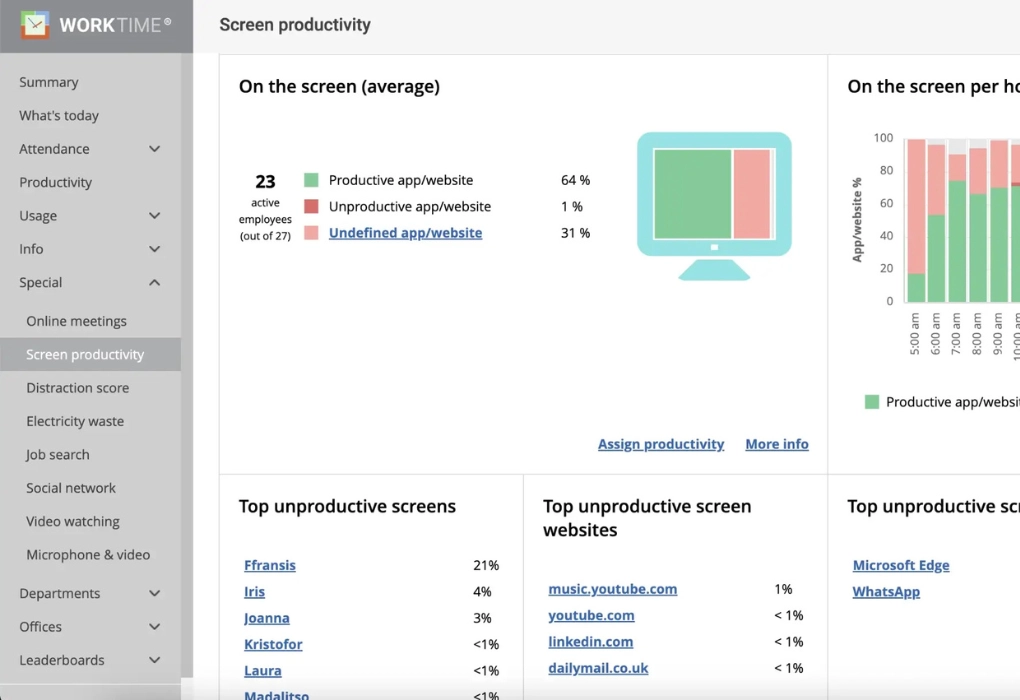Select Distraction score in sidebar
1020x700 pixels.
[x=78, y=388]
